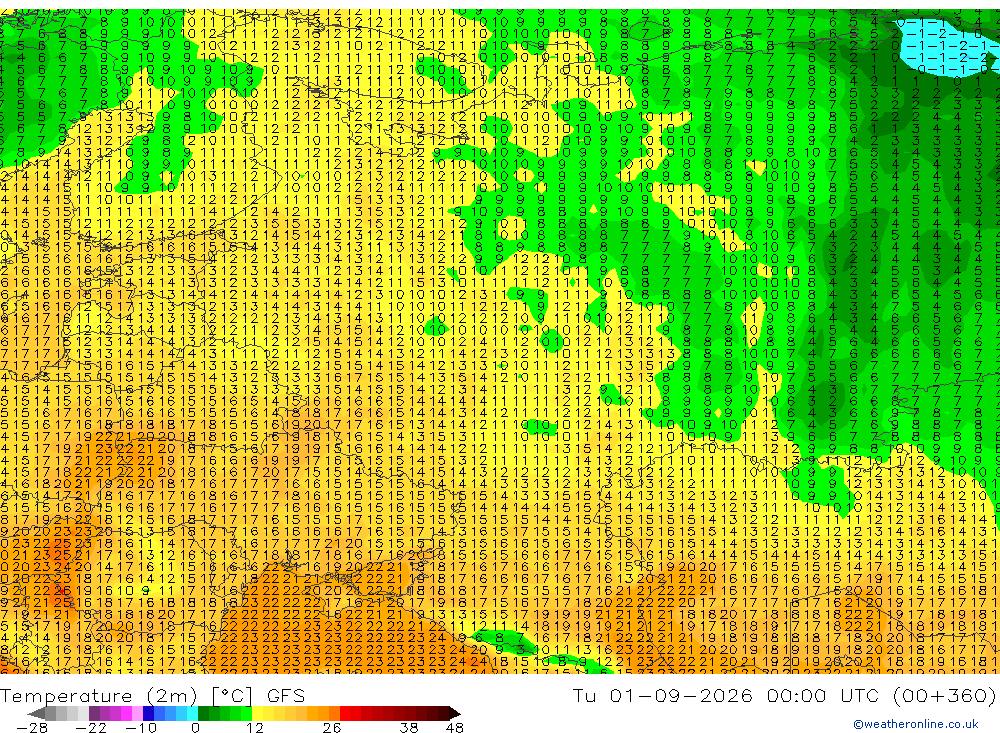
Task: Open the weatheronline.co.uk copyright link
Action: [x=916, y=724]
